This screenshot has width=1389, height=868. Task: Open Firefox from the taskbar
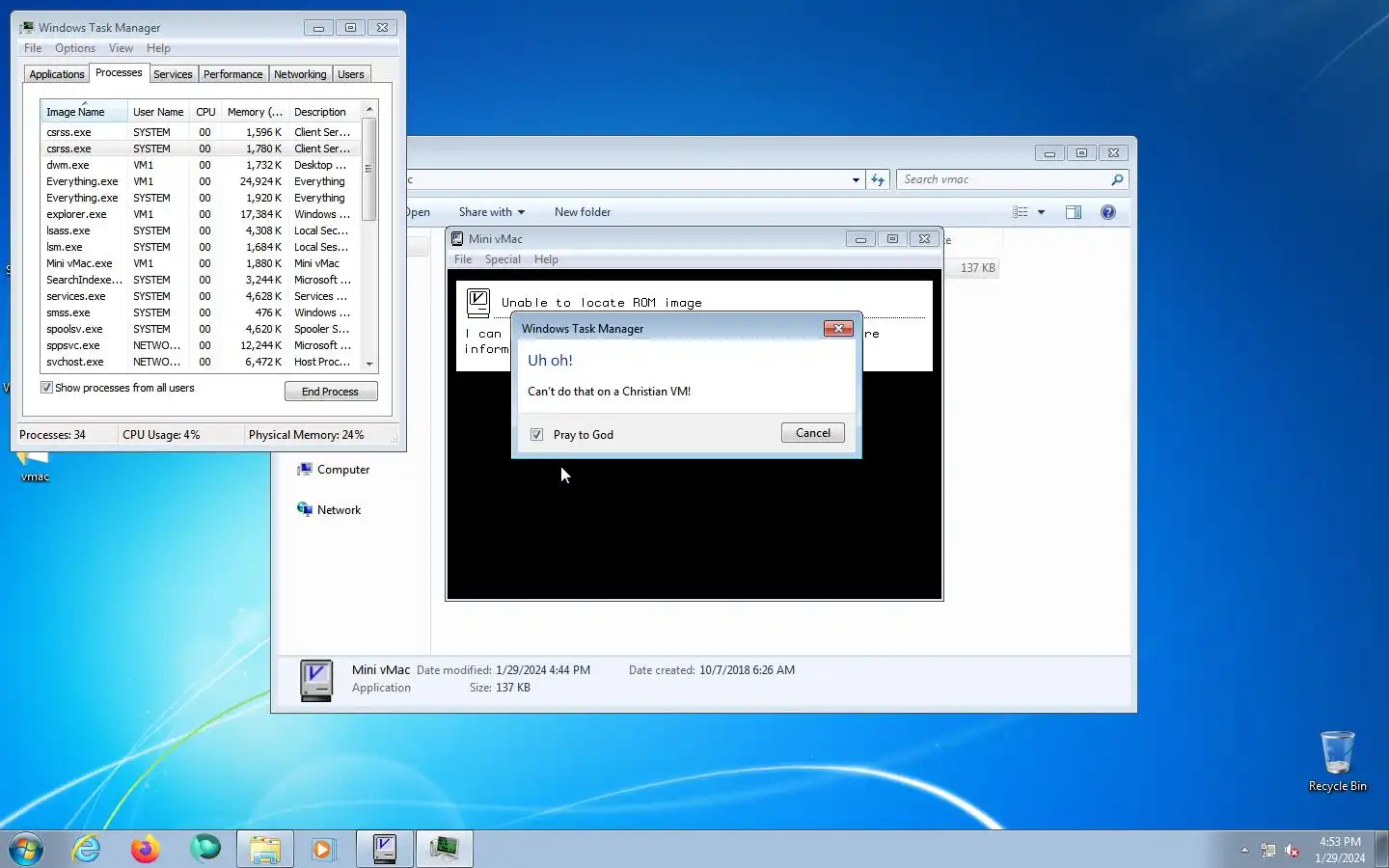pos(146,849)
